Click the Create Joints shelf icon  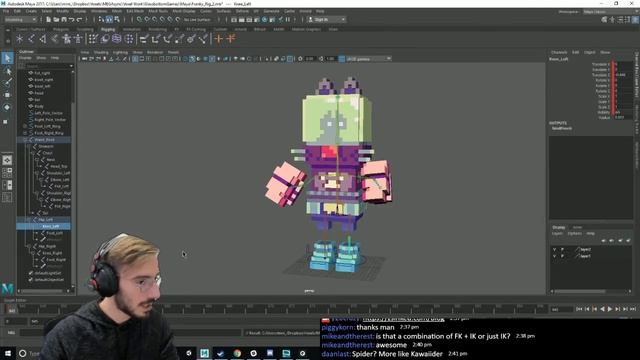click(x=31, y=39)
